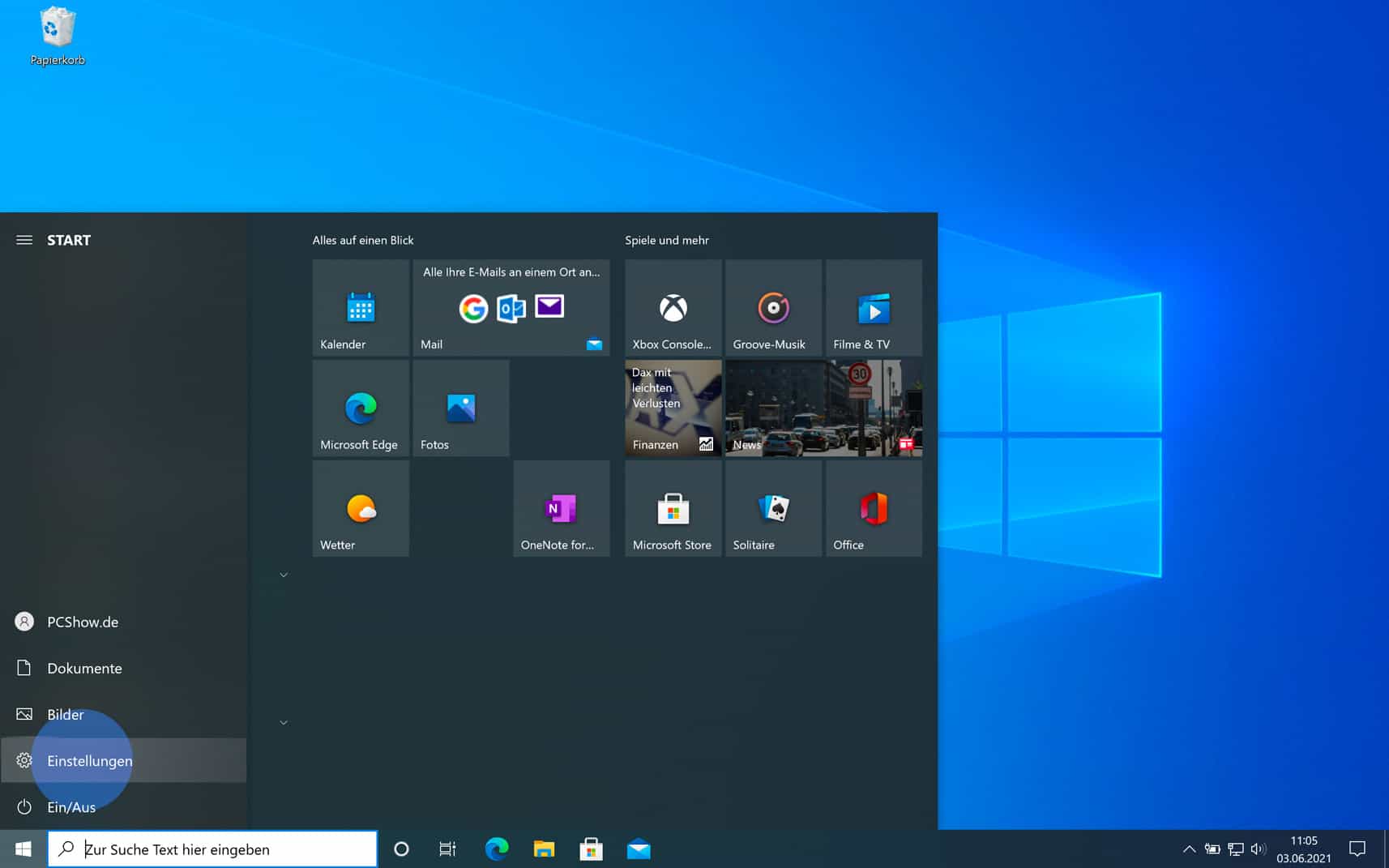The image size is (1389, 868).
Task: Click the Windows Start button
Action: coord(24,849)
